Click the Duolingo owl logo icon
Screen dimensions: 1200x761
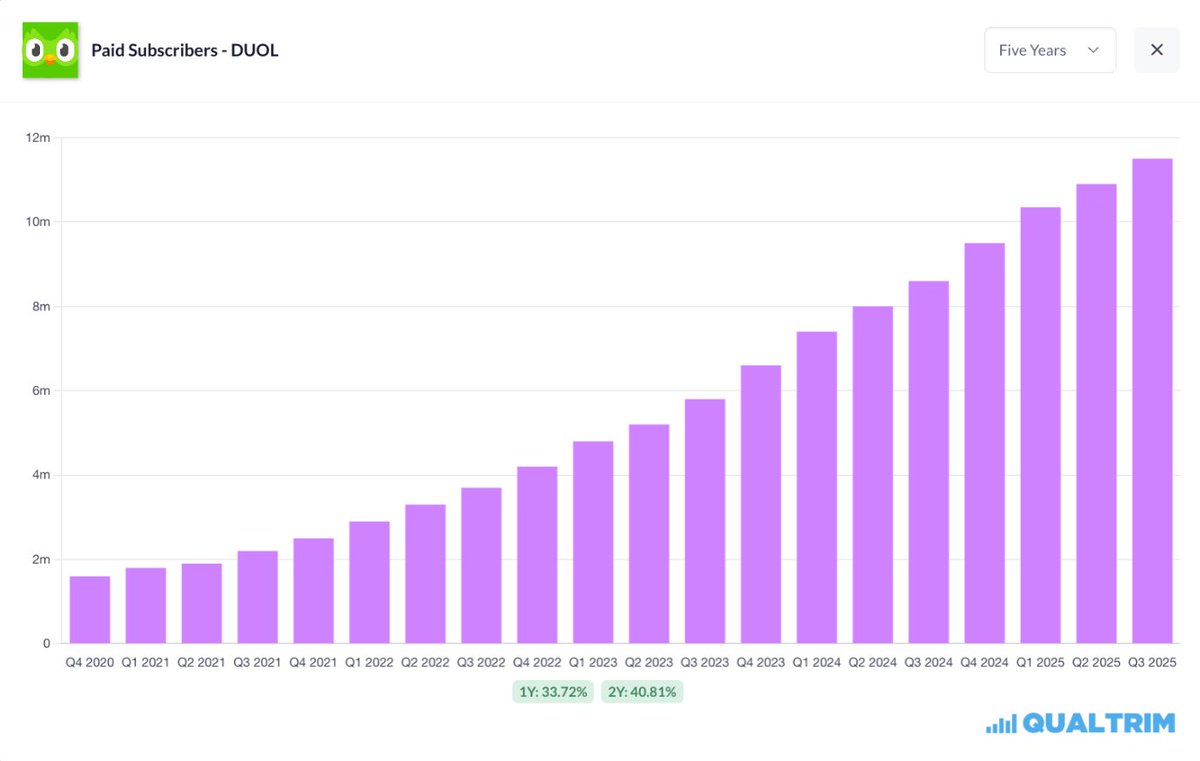point(50,50)
